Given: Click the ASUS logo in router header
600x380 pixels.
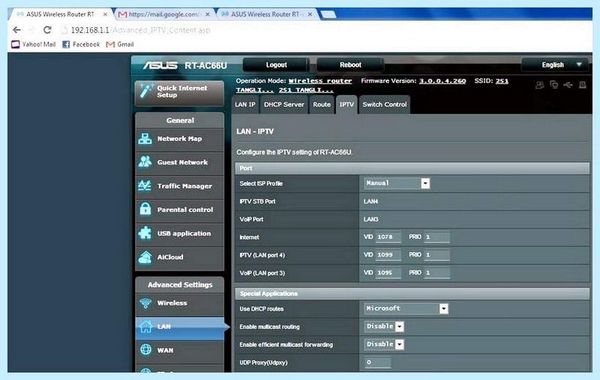Looking at the screenshot, I should pyautogui.click(x=160, y=65).
